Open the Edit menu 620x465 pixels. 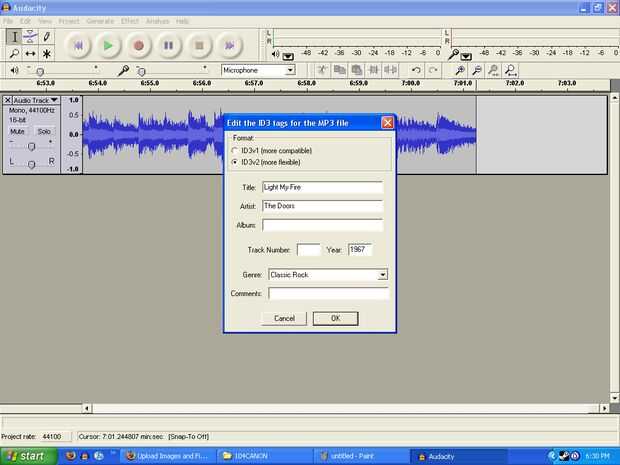point(25,21)
